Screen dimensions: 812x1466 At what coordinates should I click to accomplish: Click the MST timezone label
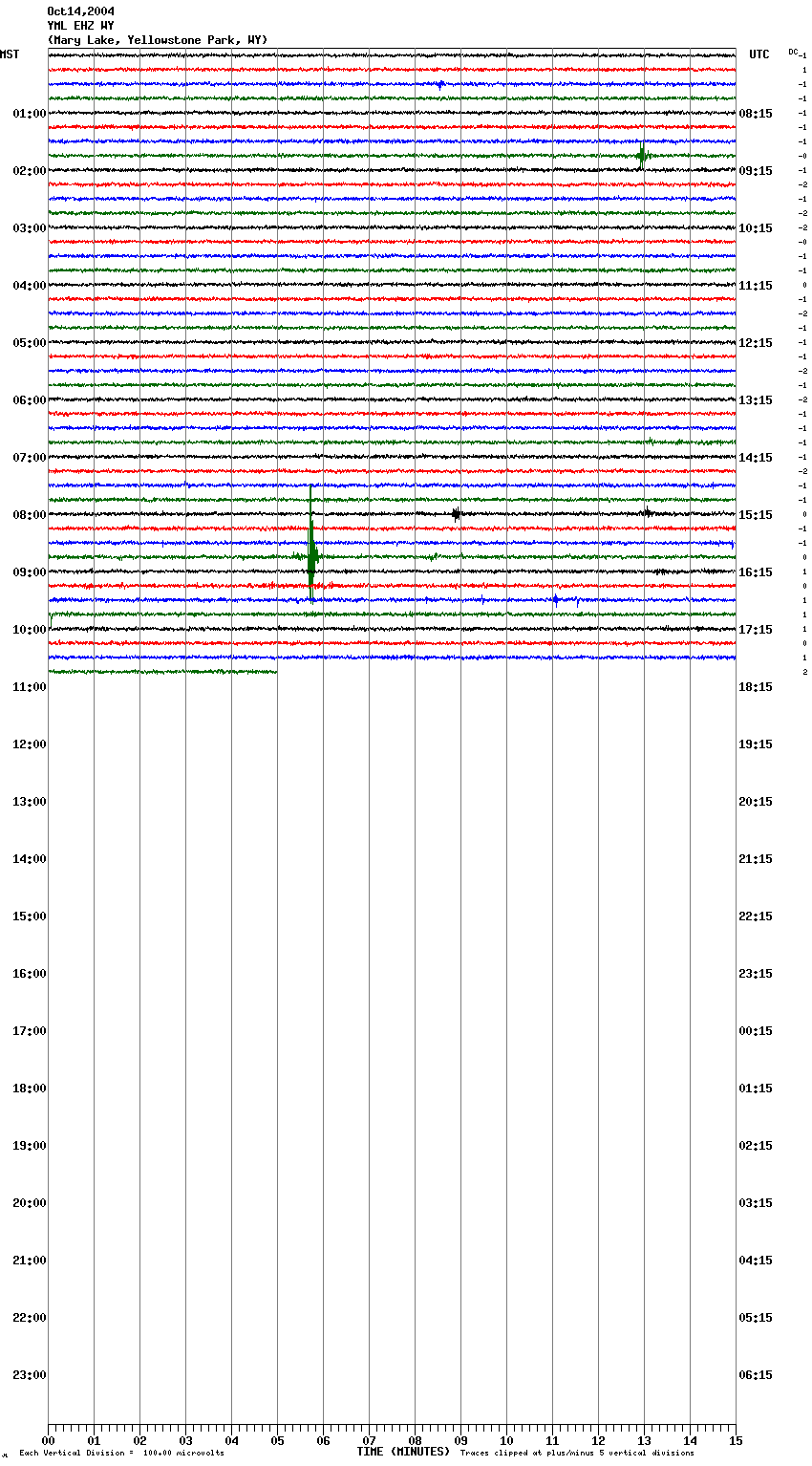pyautogui.click(x=10, y=54)
